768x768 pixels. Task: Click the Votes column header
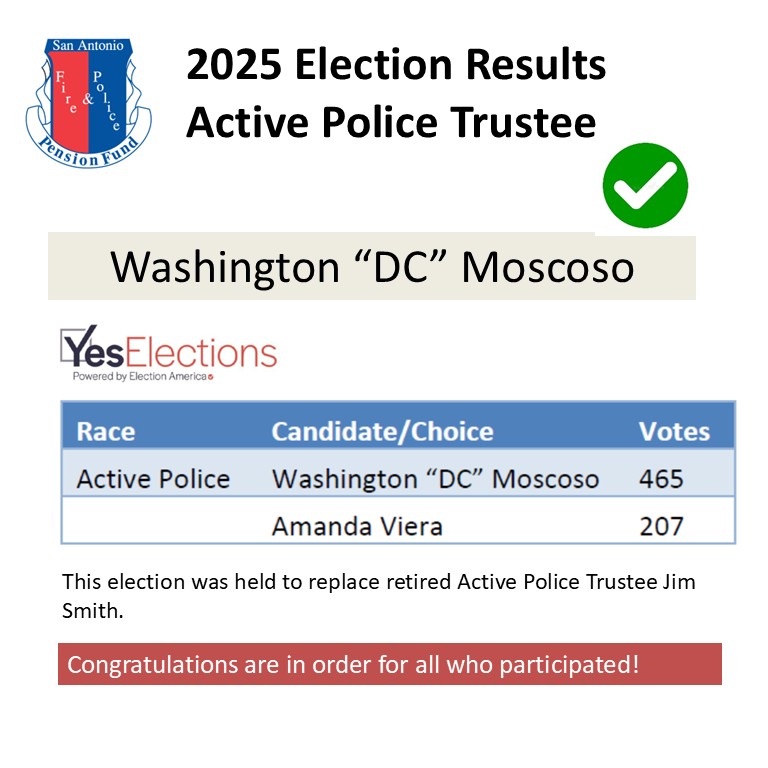674,432
